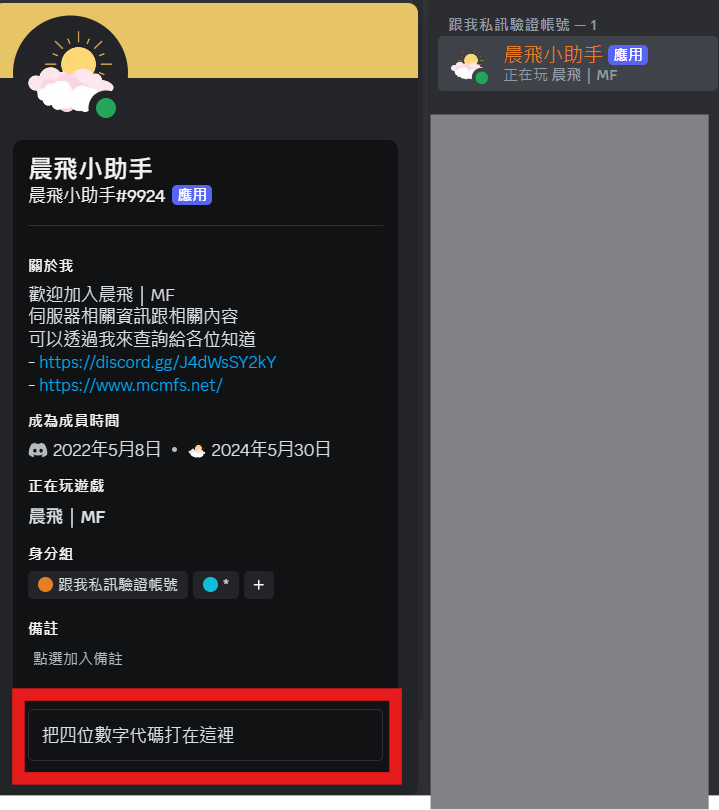Click the yellow profile banner
This screenshot has width=719, height=810.
(271, 41)
